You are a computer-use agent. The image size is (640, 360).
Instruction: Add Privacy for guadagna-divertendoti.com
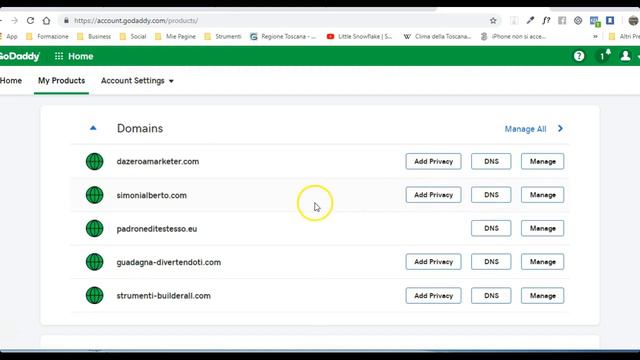[433, 262]
